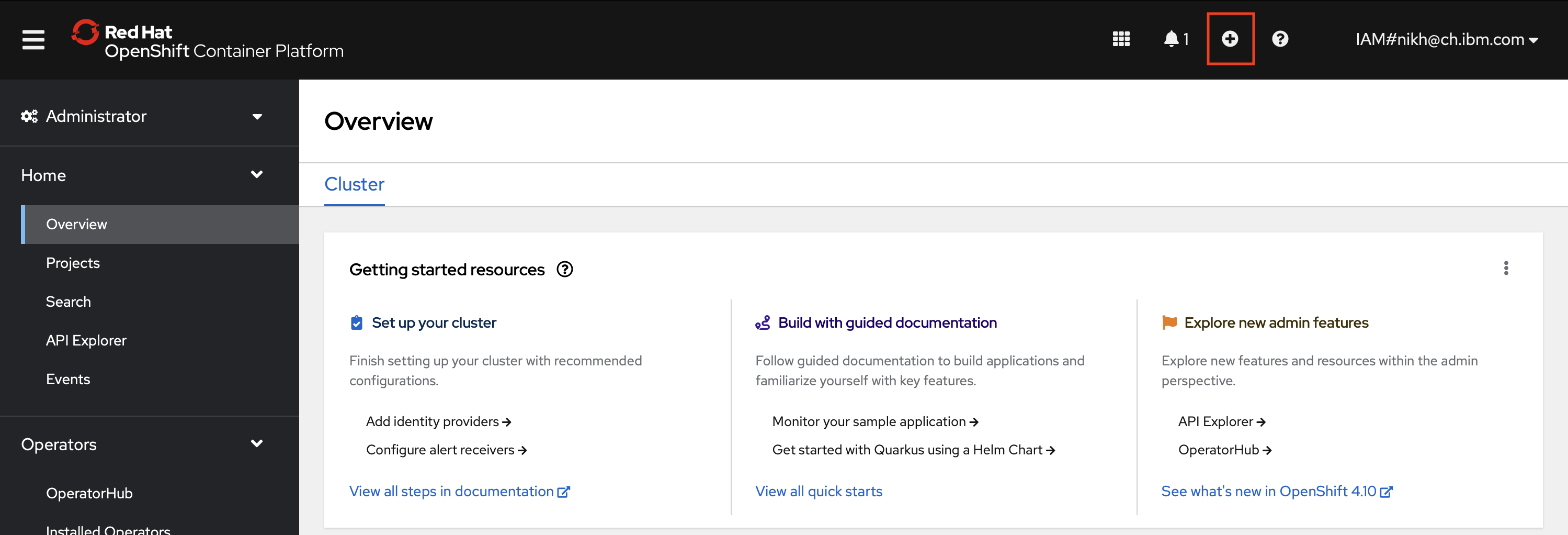This screenshot has height=535, width=1568.
Task: Open the help question mark menu
Action: [1279, 39]
